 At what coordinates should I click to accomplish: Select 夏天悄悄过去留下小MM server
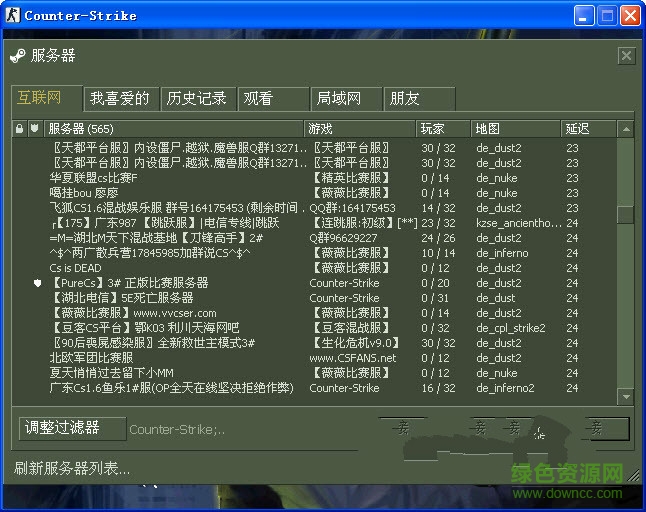tap(315, 373)
